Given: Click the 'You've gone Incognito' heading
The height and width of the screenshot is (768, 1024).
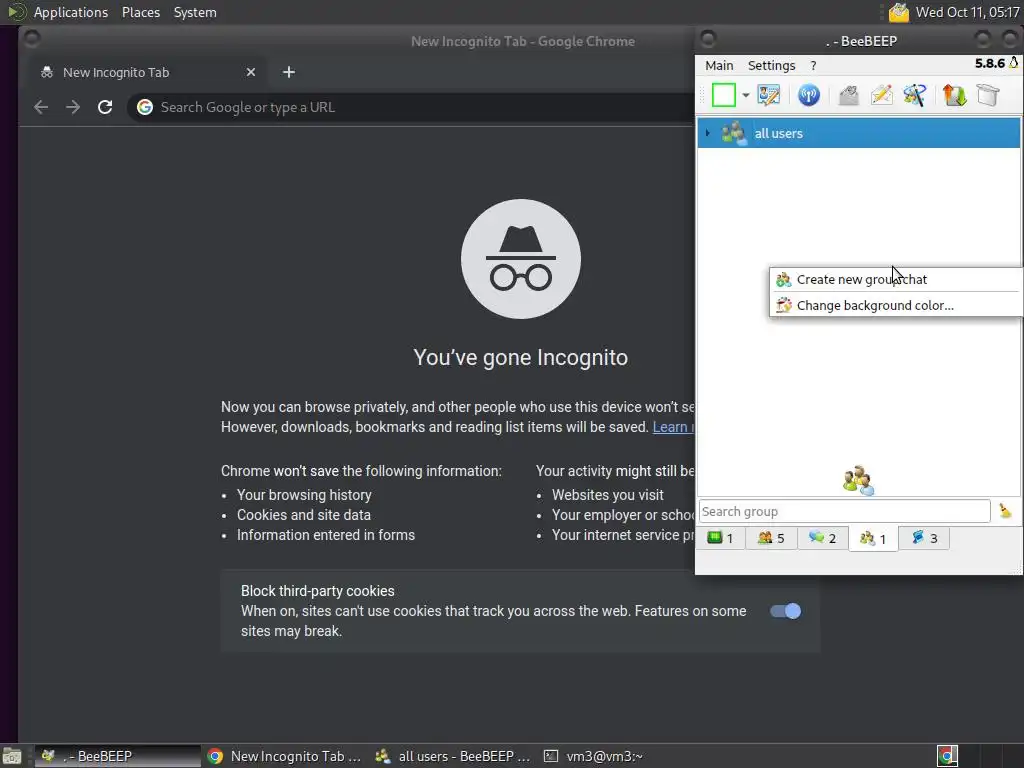Looking at the screenshot, I should [520, 358].
